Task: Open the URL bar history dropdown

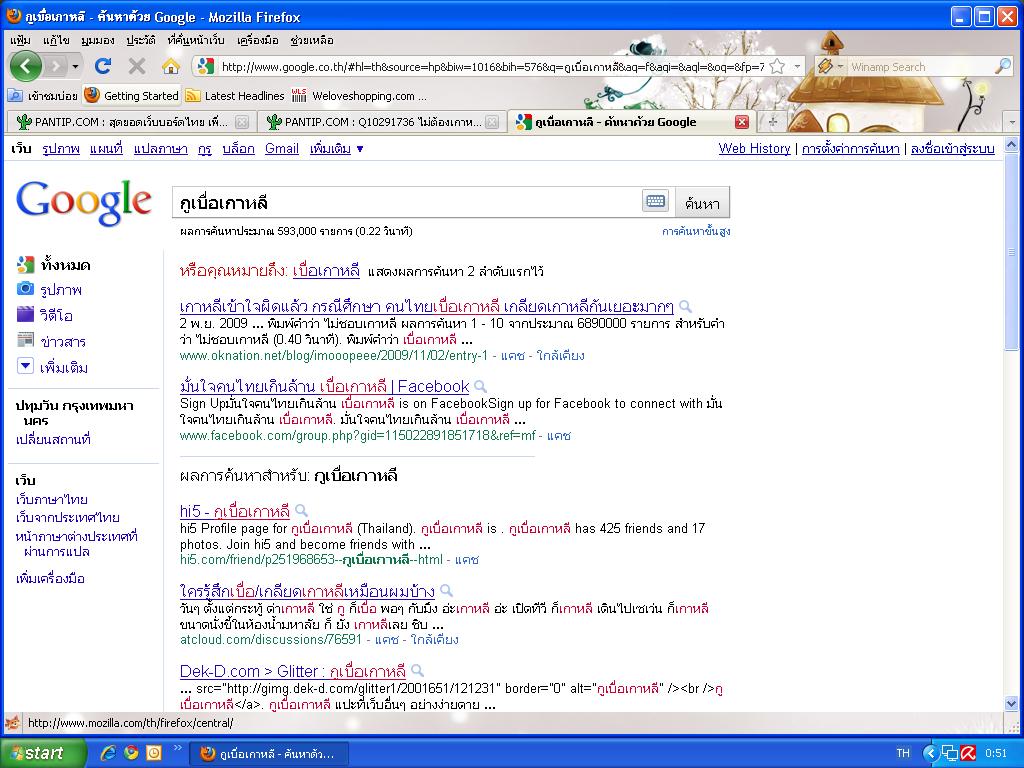Action: [x=797, y=66]
